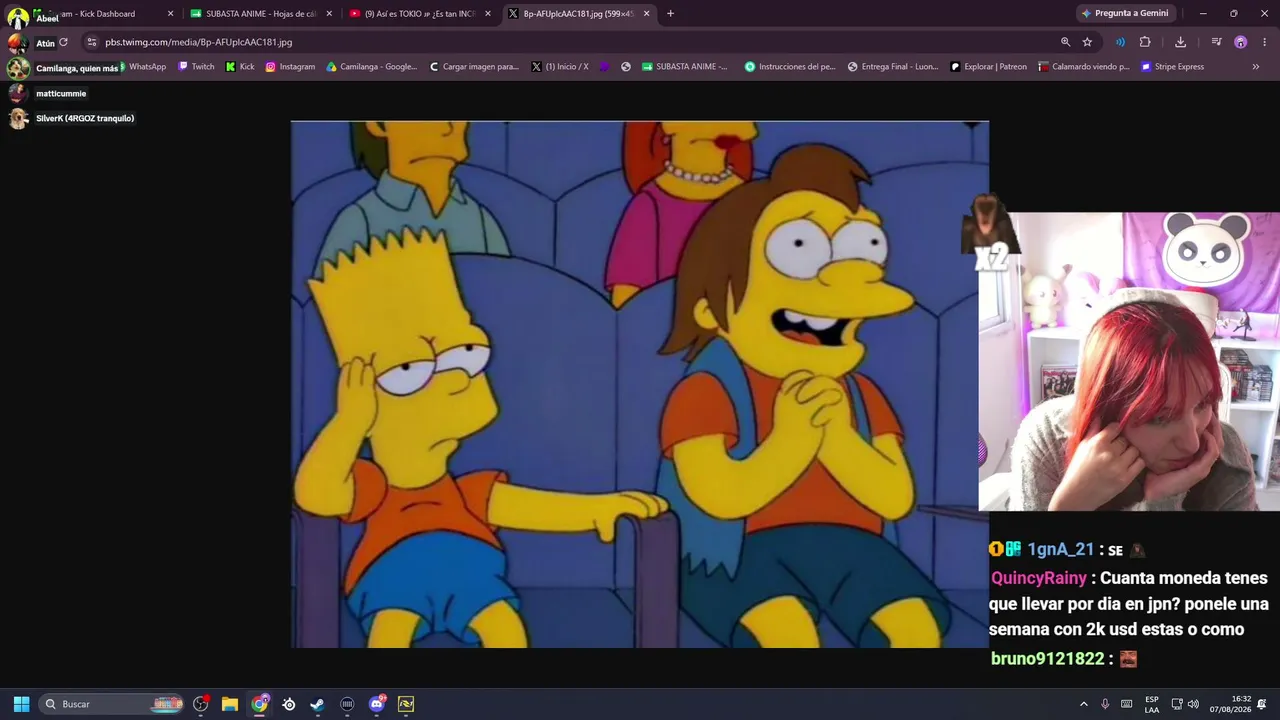The image size is (1280, 720).
Task: Open the network and volume quick settings
Action: pyautogui.click(x=1185, y=704)
